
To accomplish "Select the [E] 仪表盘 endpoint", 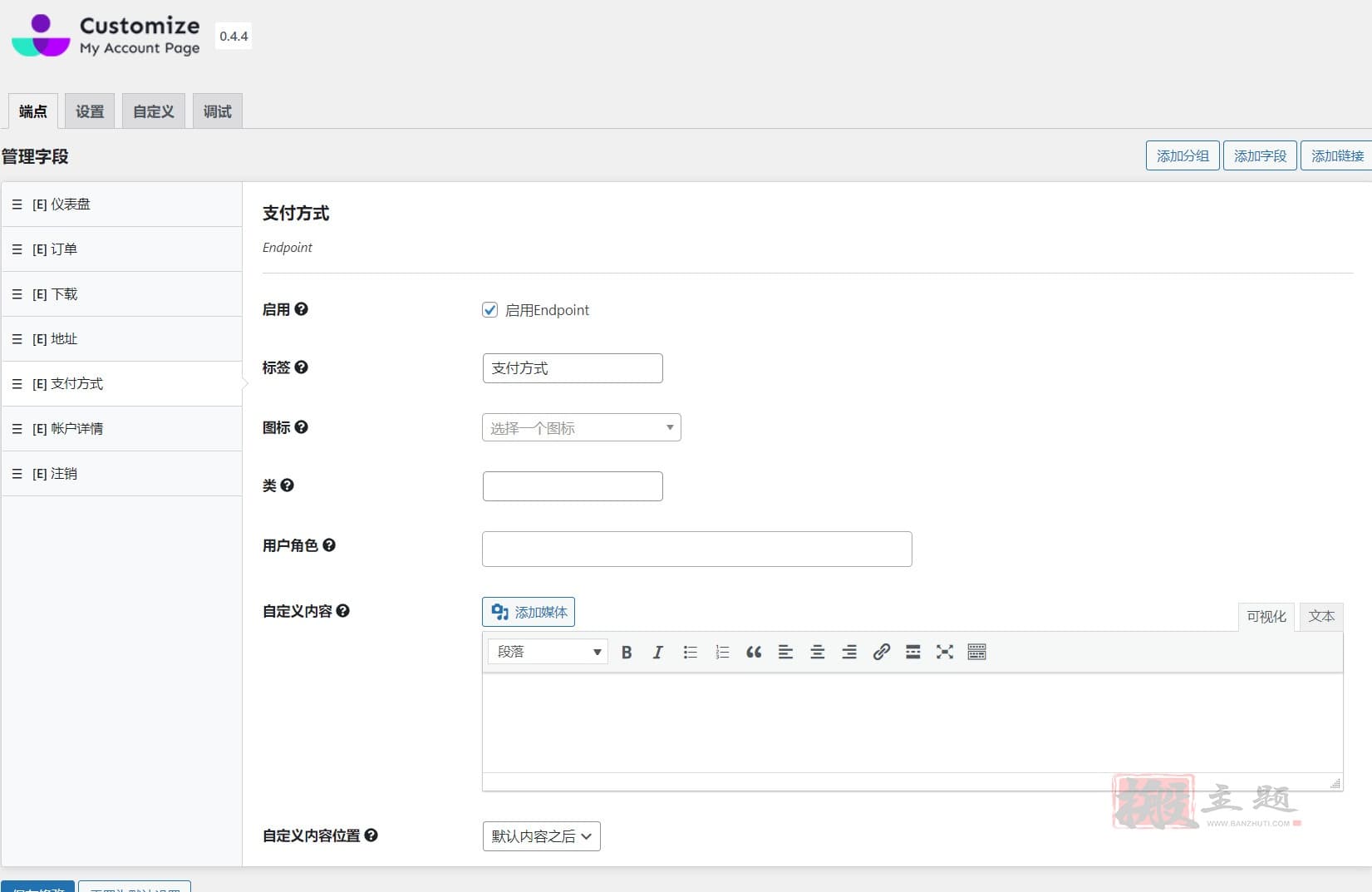I will tap(122, 205).
